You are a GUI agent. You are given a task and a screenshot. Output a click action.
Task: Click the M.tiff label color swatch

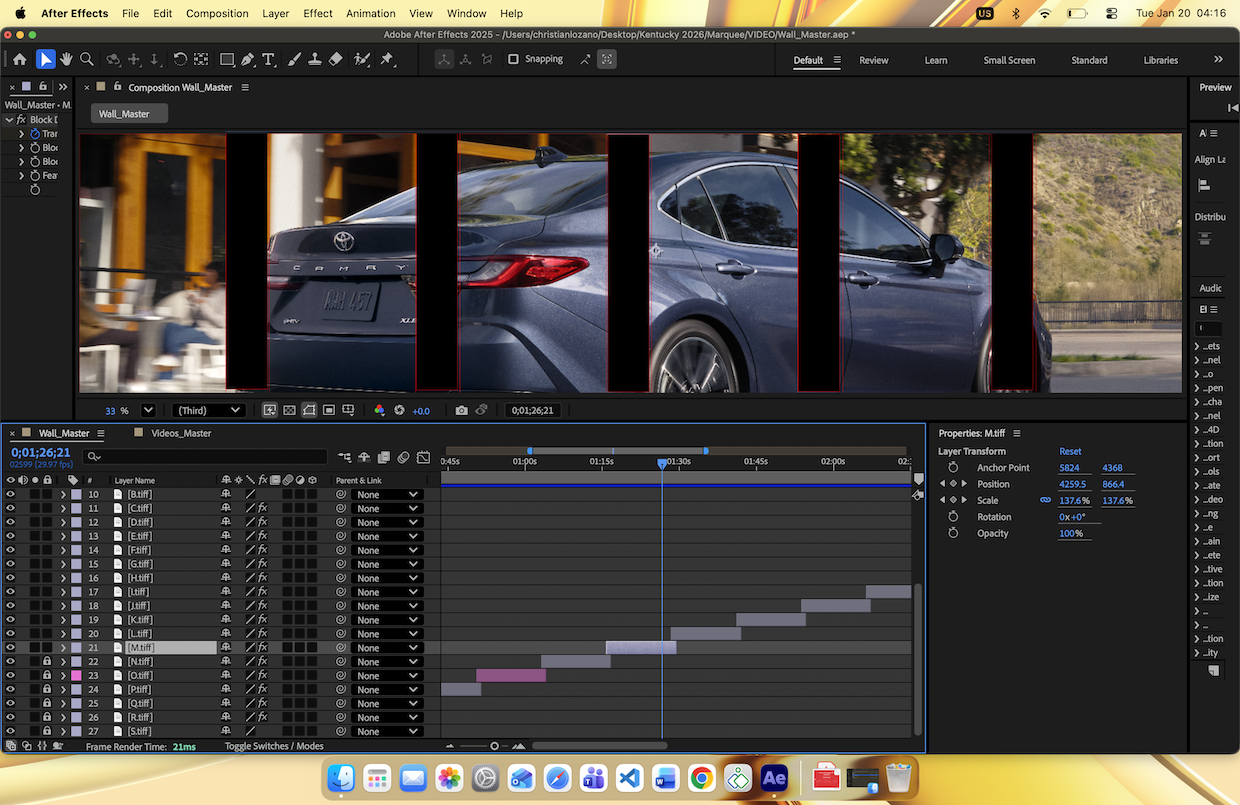pos(77,648)
